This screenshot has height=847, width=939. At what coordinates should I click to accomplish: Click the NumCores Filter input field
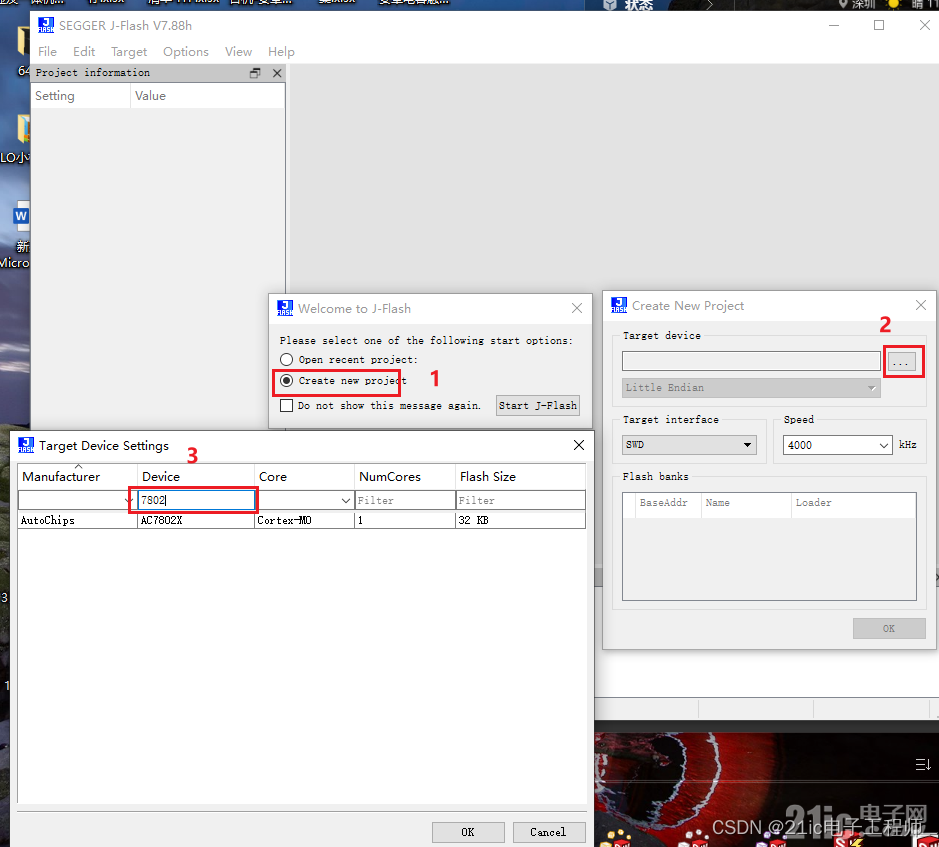tap(405, 500)
